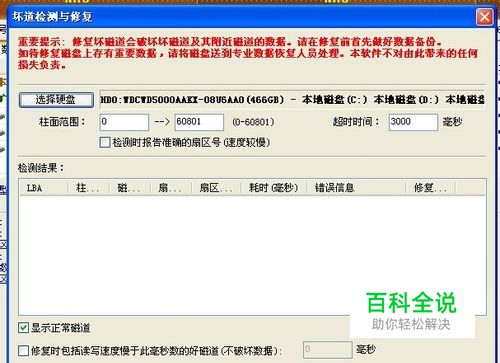Viewport: 500px width, 363px height.
Task: Click the 磁... column header
Action: coord(130,188)
